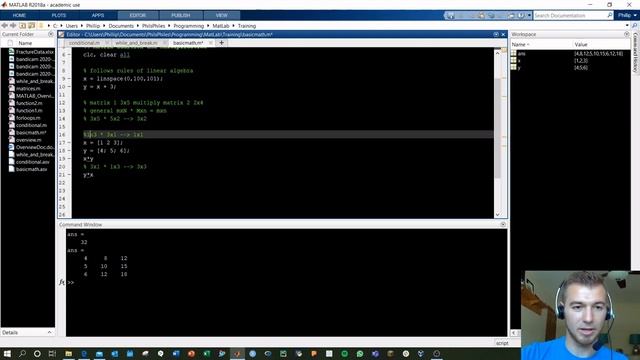Image resolution: width=640 pixels, height=360 pixels.
Task: Close the conditional.m editor tab
Action: (x=107, y=43)
